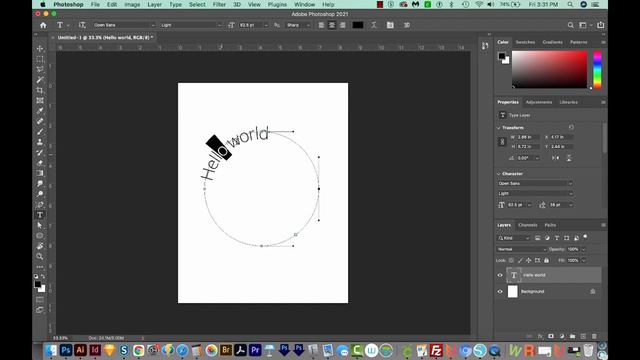This screenshot has width=640, height=360.
Task: Hide the Hello world layer
Action: click(500, 275)
